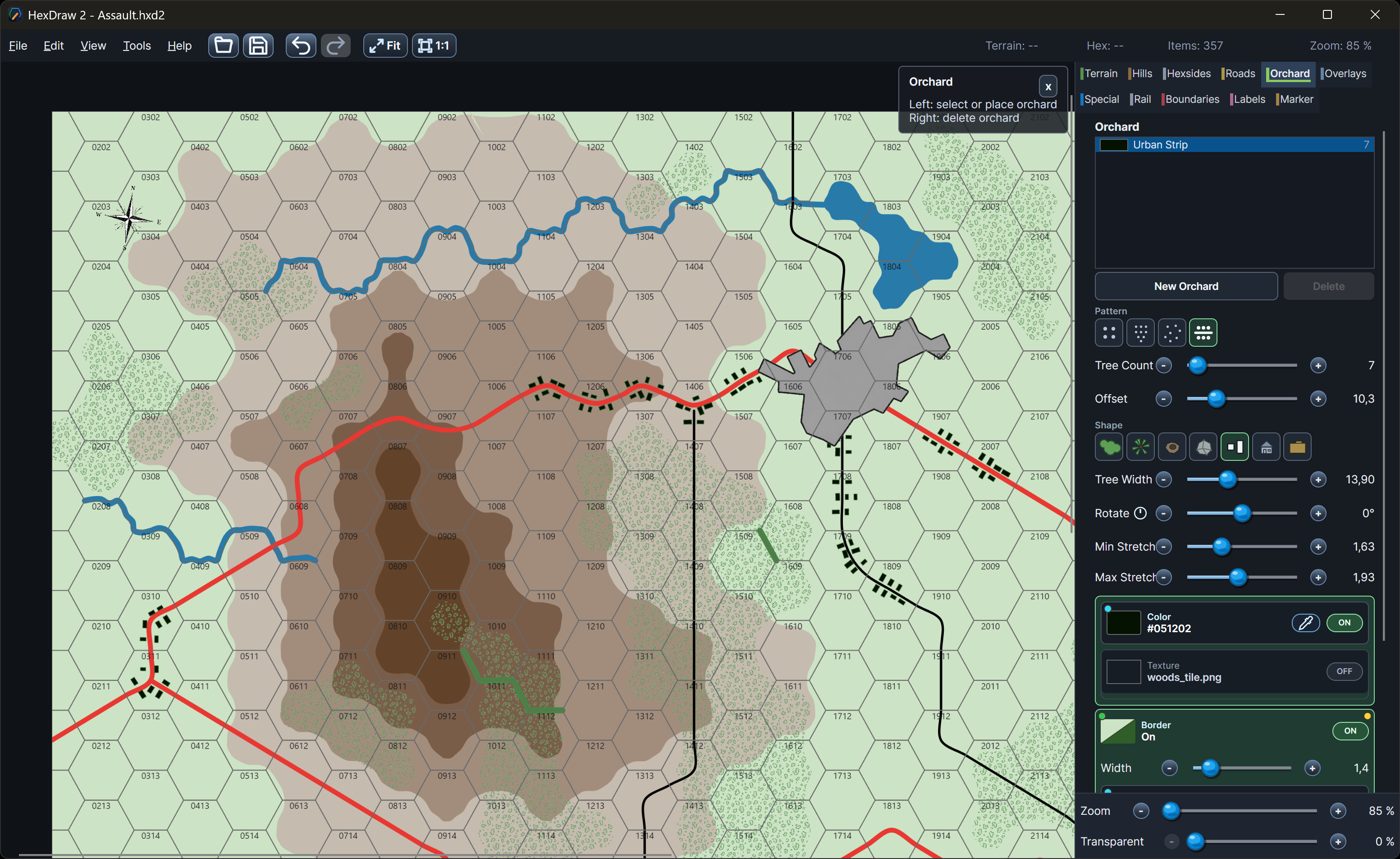Increase Tree Count with plus button
This screenshot has height=859, width=1400.
(x=1318, y=365)
